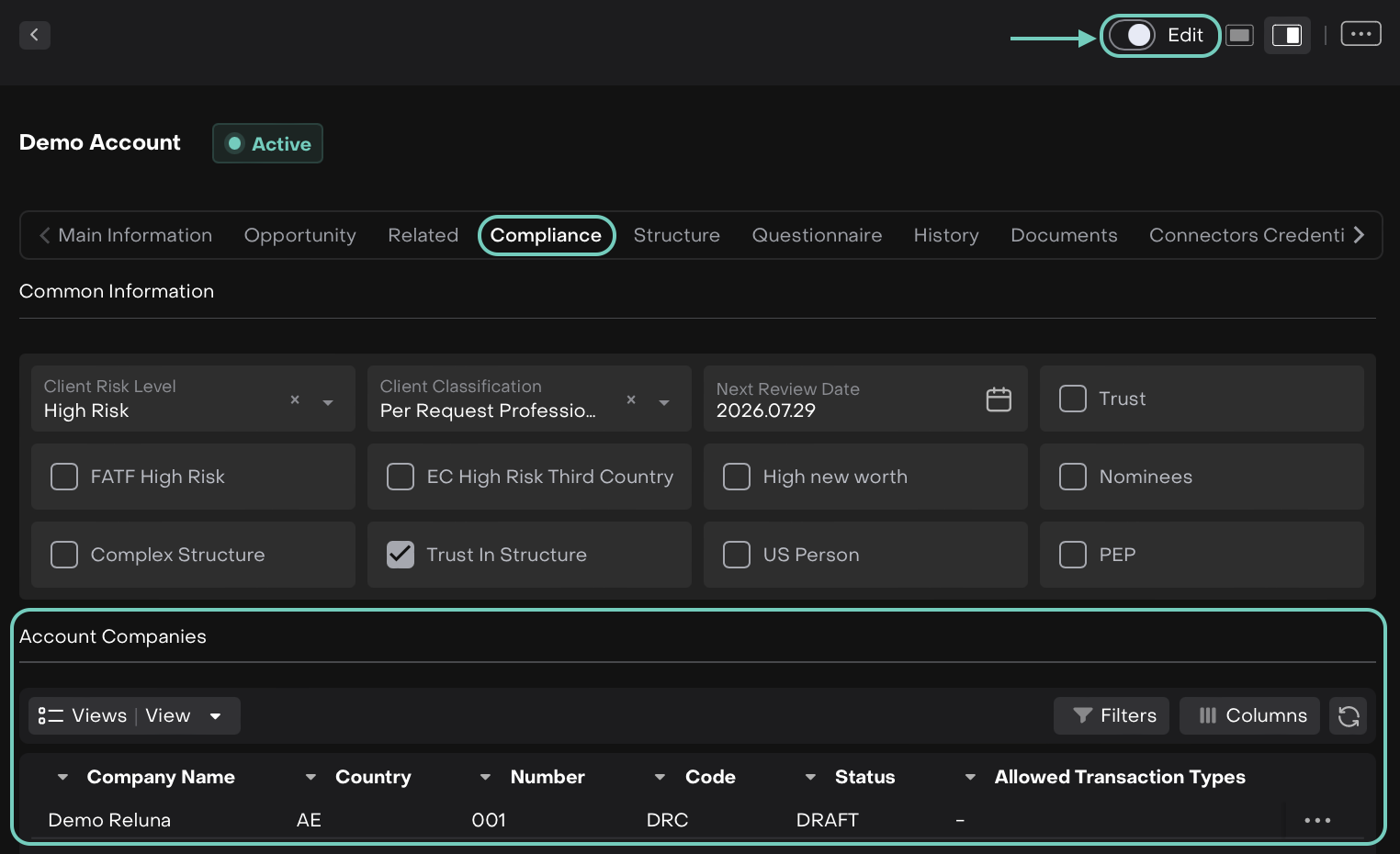Clear the Client Risk Level value
The image size is (1400, 854).
click(295, 399)
